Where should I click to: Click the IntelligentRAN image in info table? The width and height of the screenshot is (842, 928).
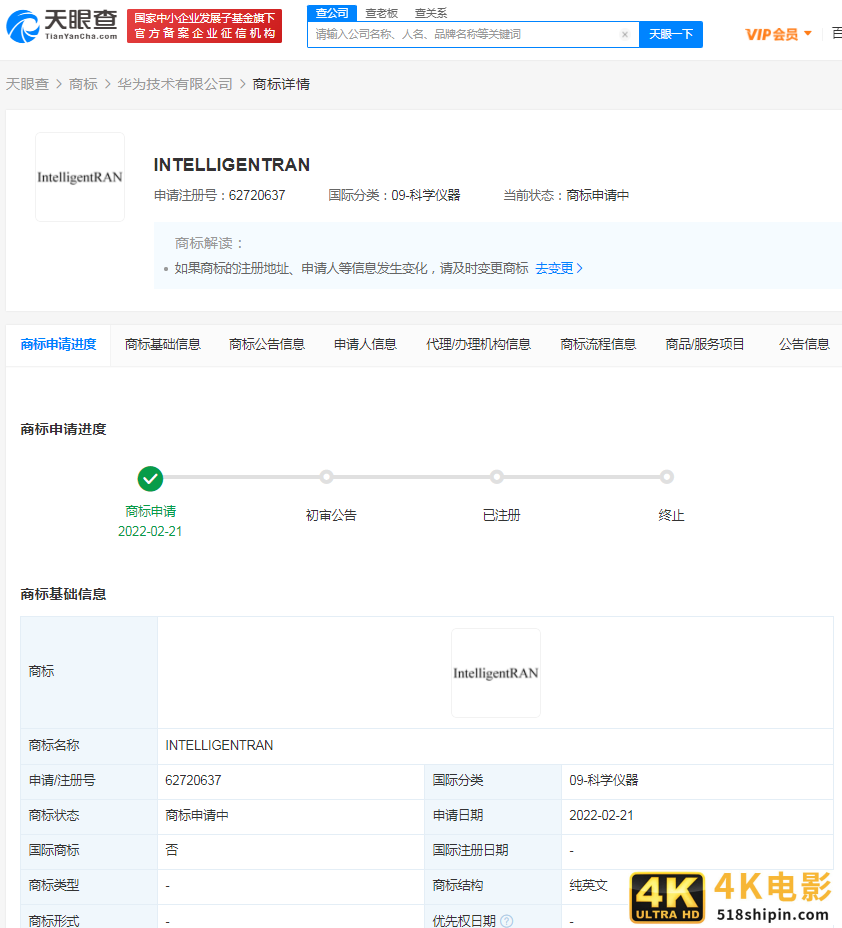coord(496,673)
